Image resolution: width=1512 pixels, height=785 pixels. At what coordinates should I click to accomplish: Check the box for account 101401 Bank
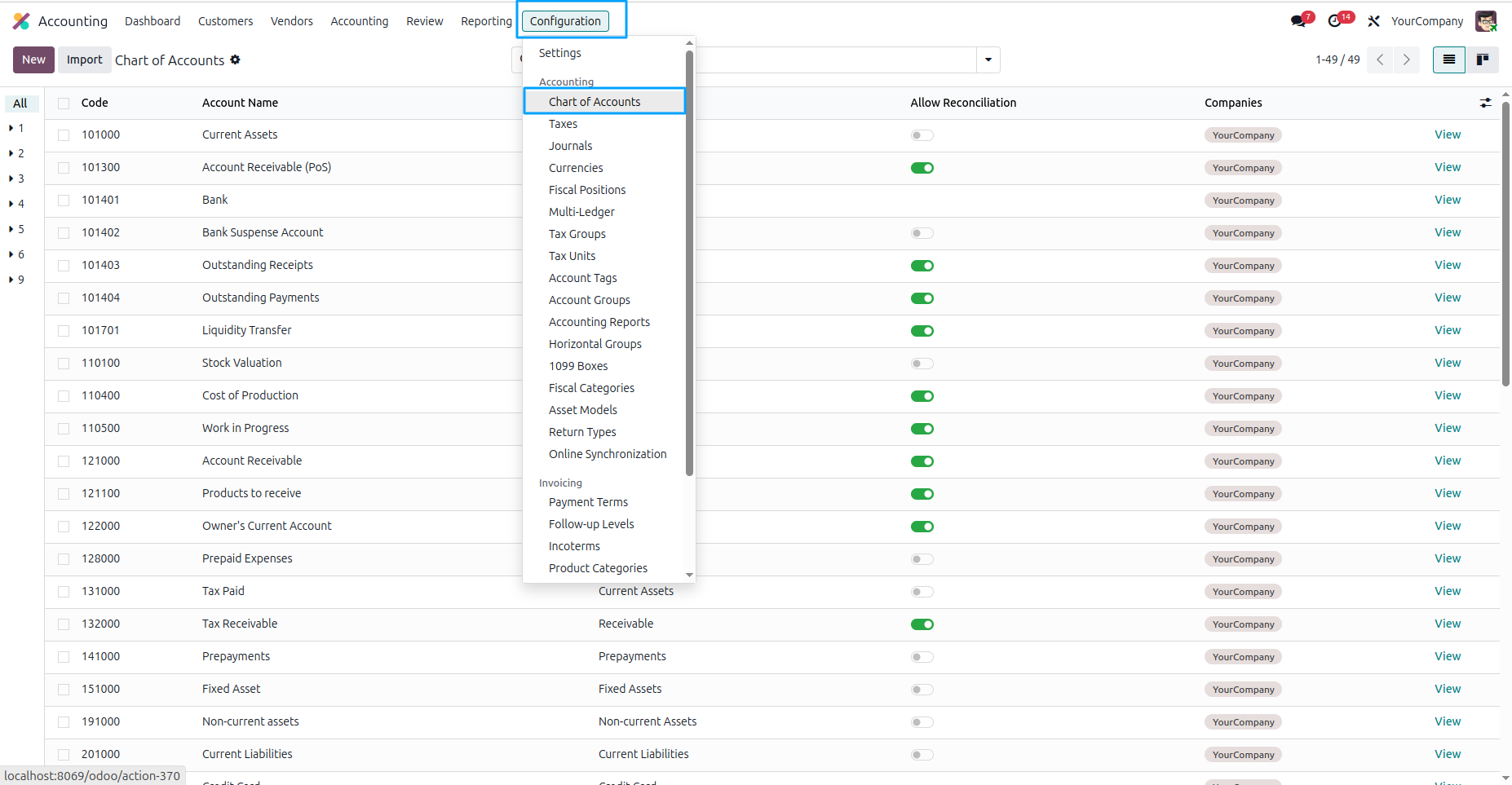click(64, 201)
